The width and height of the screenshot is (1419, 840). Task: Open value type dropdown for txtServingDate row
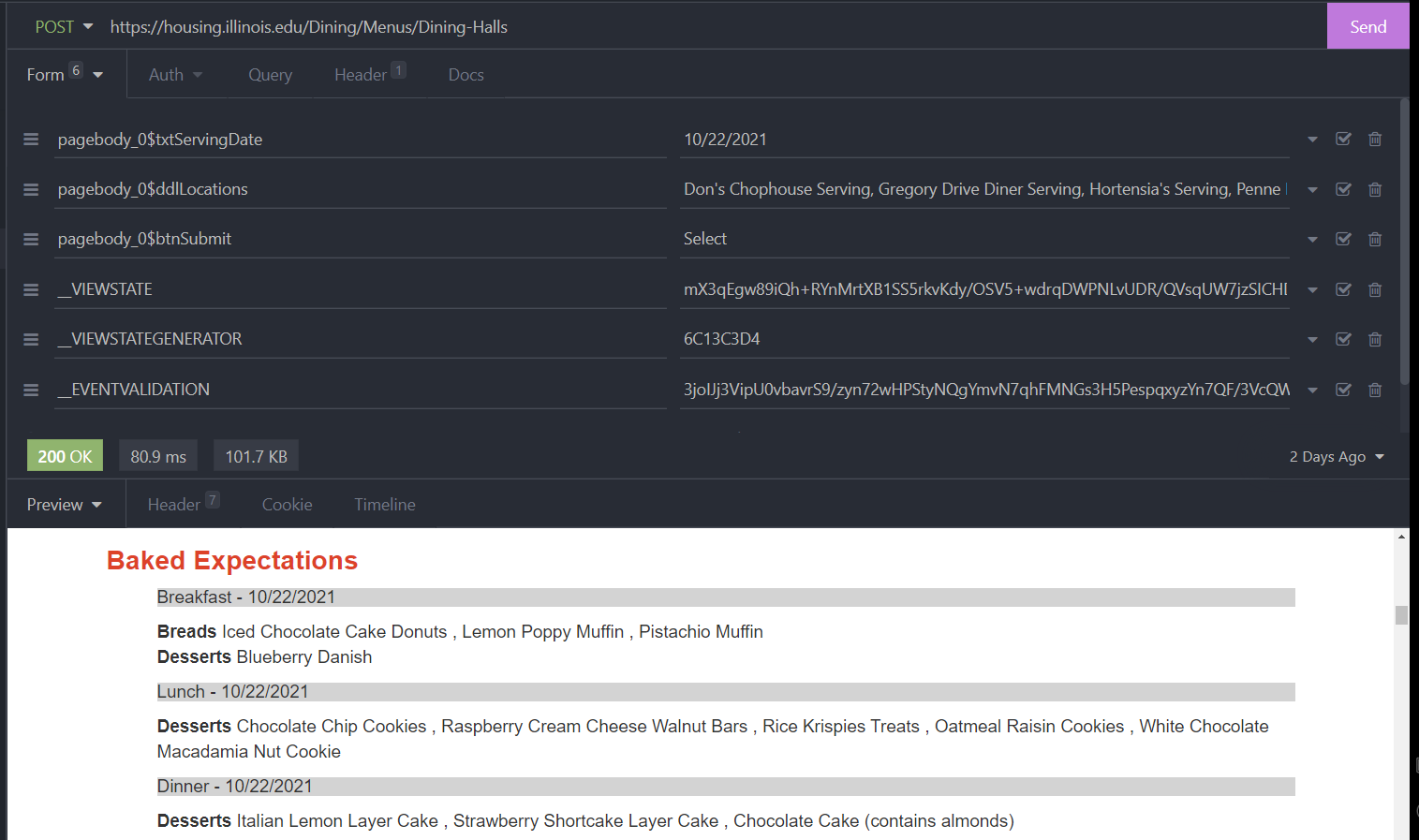coord(1312,140)
